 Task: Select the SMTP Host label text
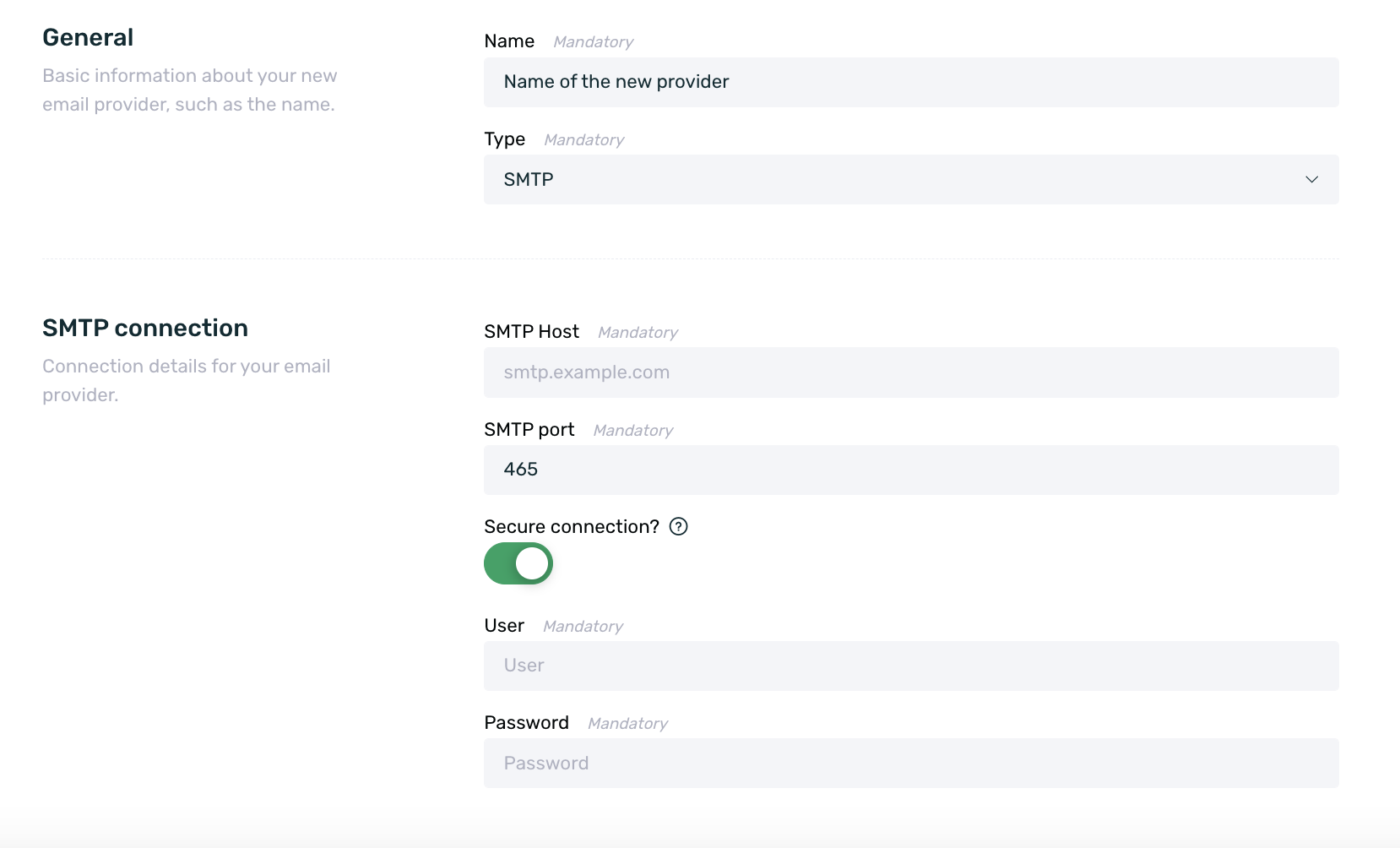coord(531,332)
